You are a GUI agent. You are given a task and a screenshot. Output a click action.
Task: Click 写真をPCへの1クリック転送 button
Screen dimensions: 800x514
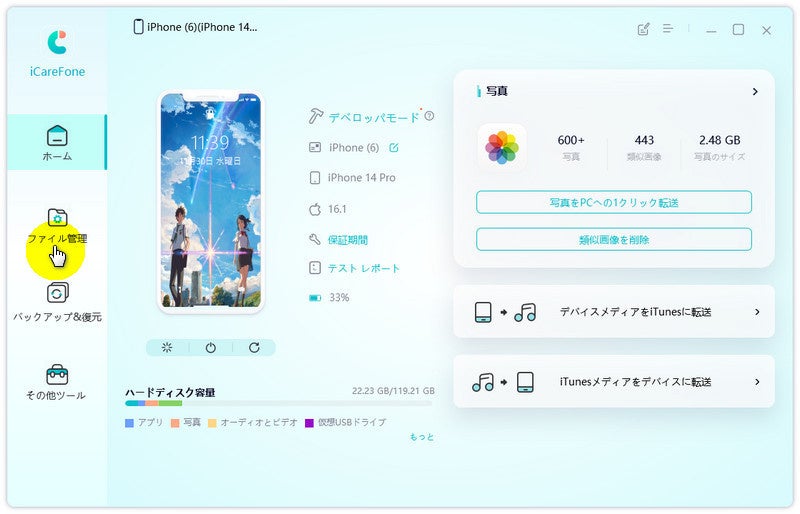pos(614,202)
